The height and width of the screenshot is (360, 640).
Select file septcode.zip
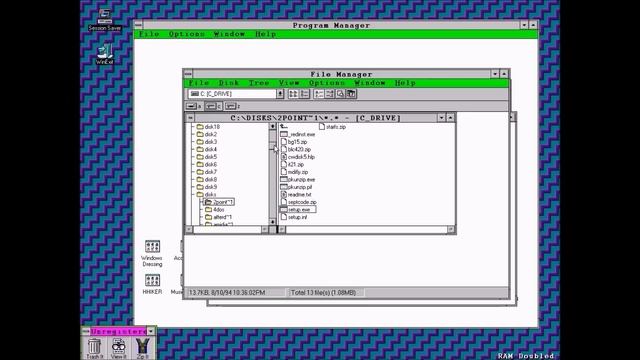point(298,202)
